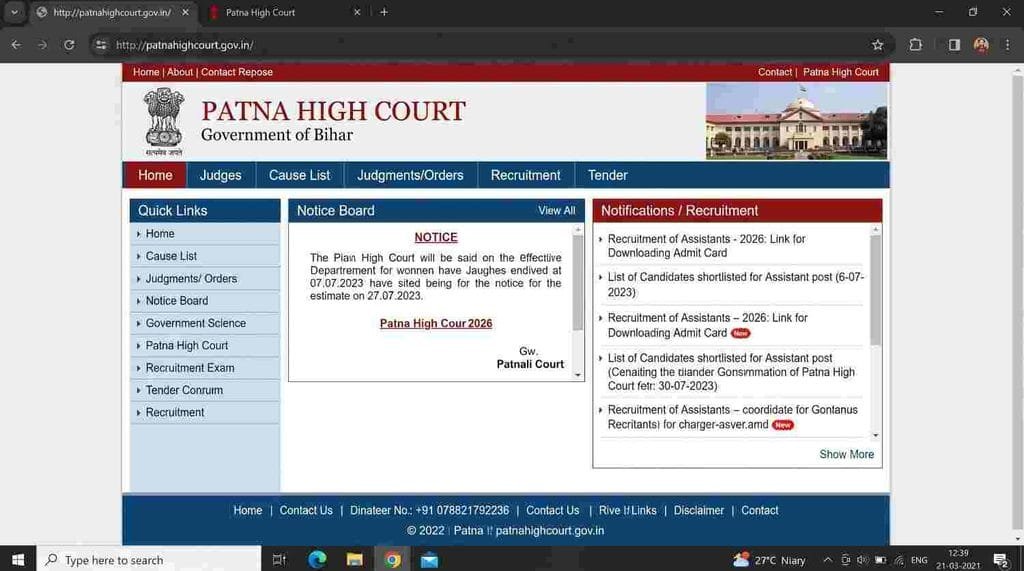
Task: Open a new browser tab
Action: point(384,12)
